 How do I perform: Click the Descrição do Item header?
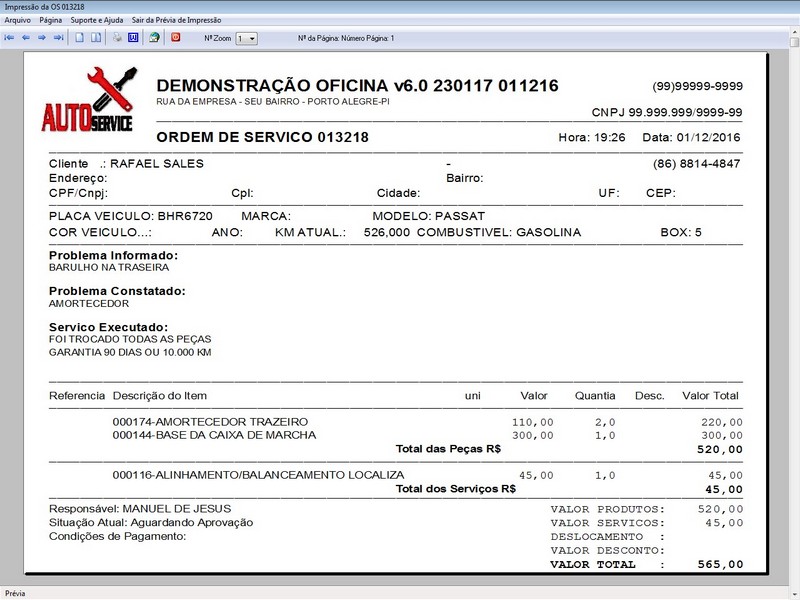point(160,396)
